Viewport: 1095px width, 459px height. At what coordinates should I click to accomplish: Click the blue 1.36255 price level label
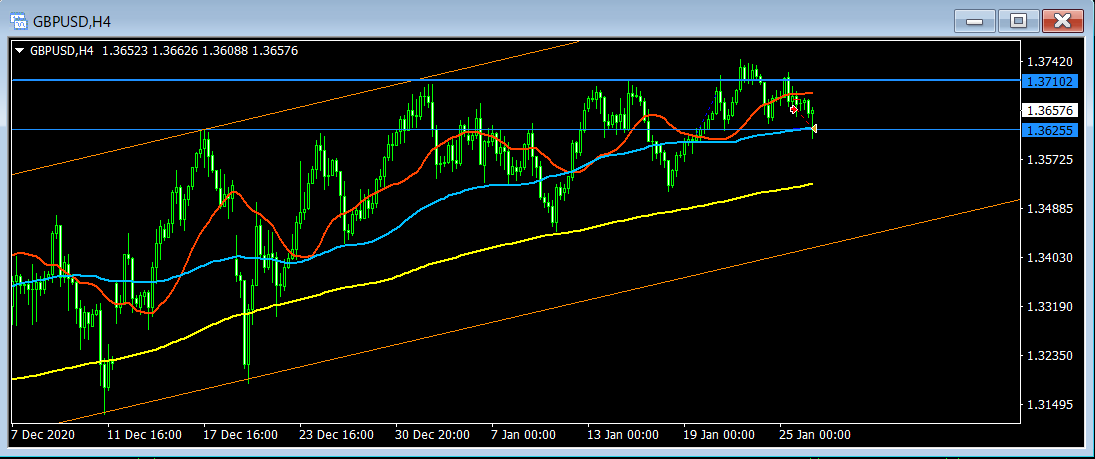(x=1050, y=130)
